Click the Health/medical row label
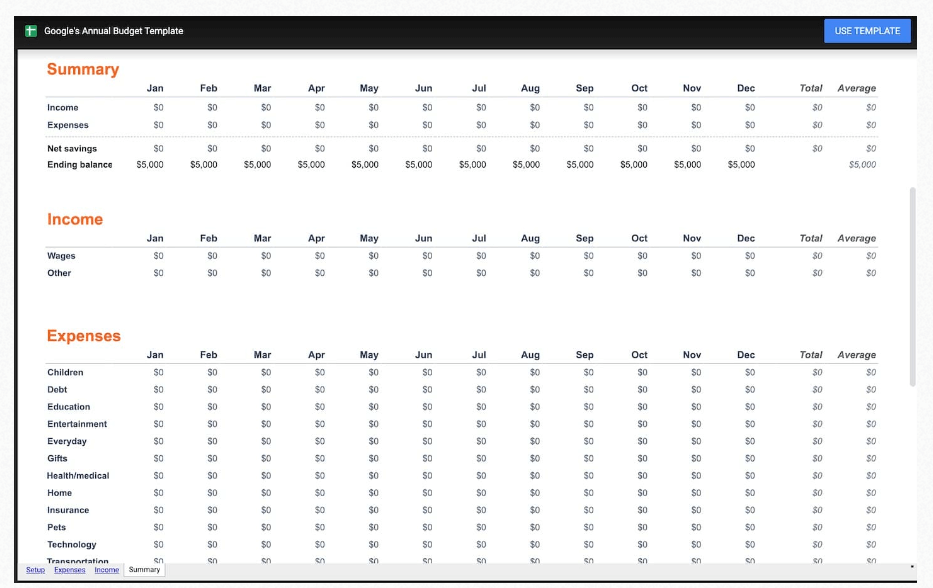The height and width of the screenshot is (588, 933). click(x=78, y=476)
